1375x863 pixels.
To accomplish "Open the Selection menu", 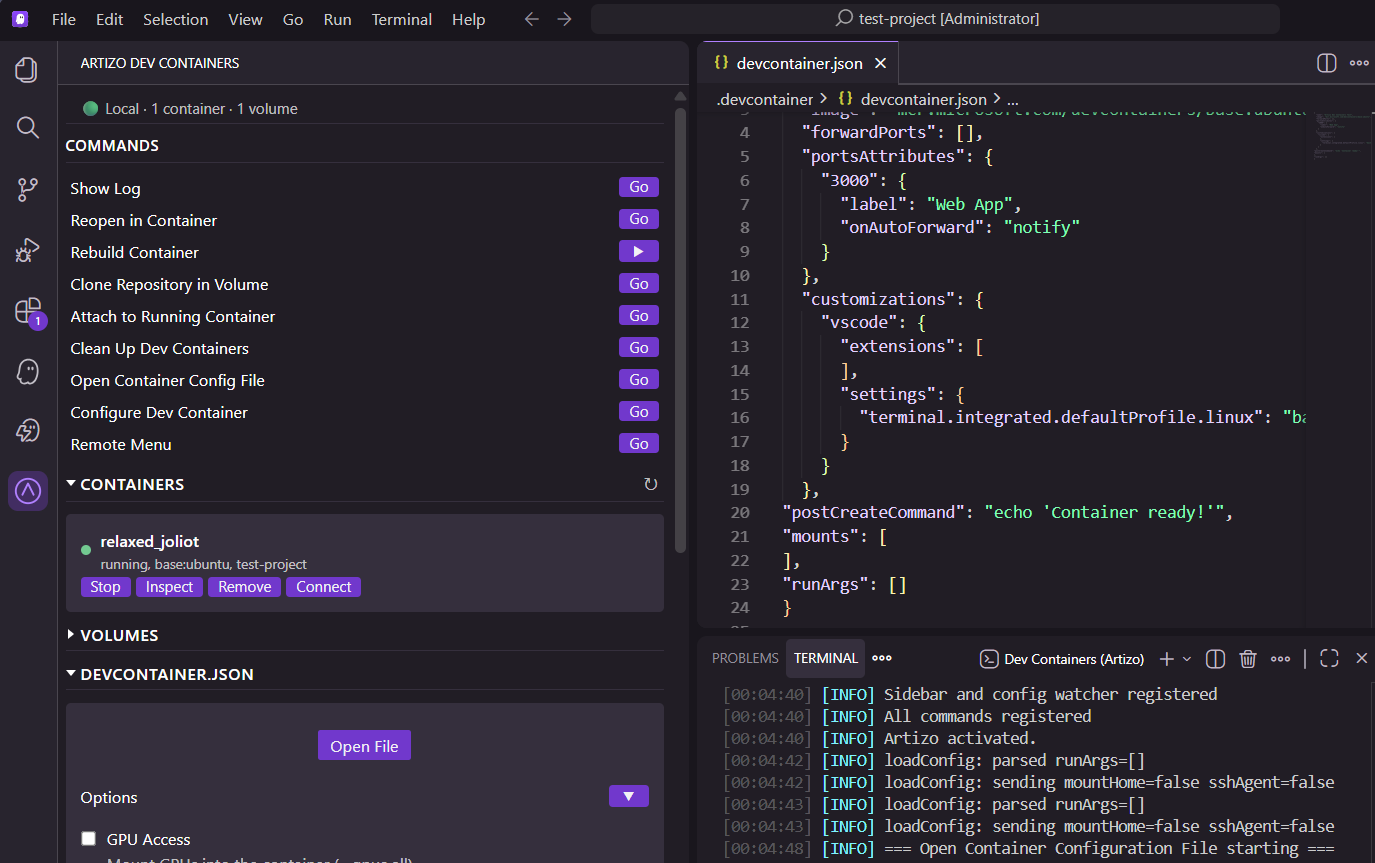I will tap(176, 19).
